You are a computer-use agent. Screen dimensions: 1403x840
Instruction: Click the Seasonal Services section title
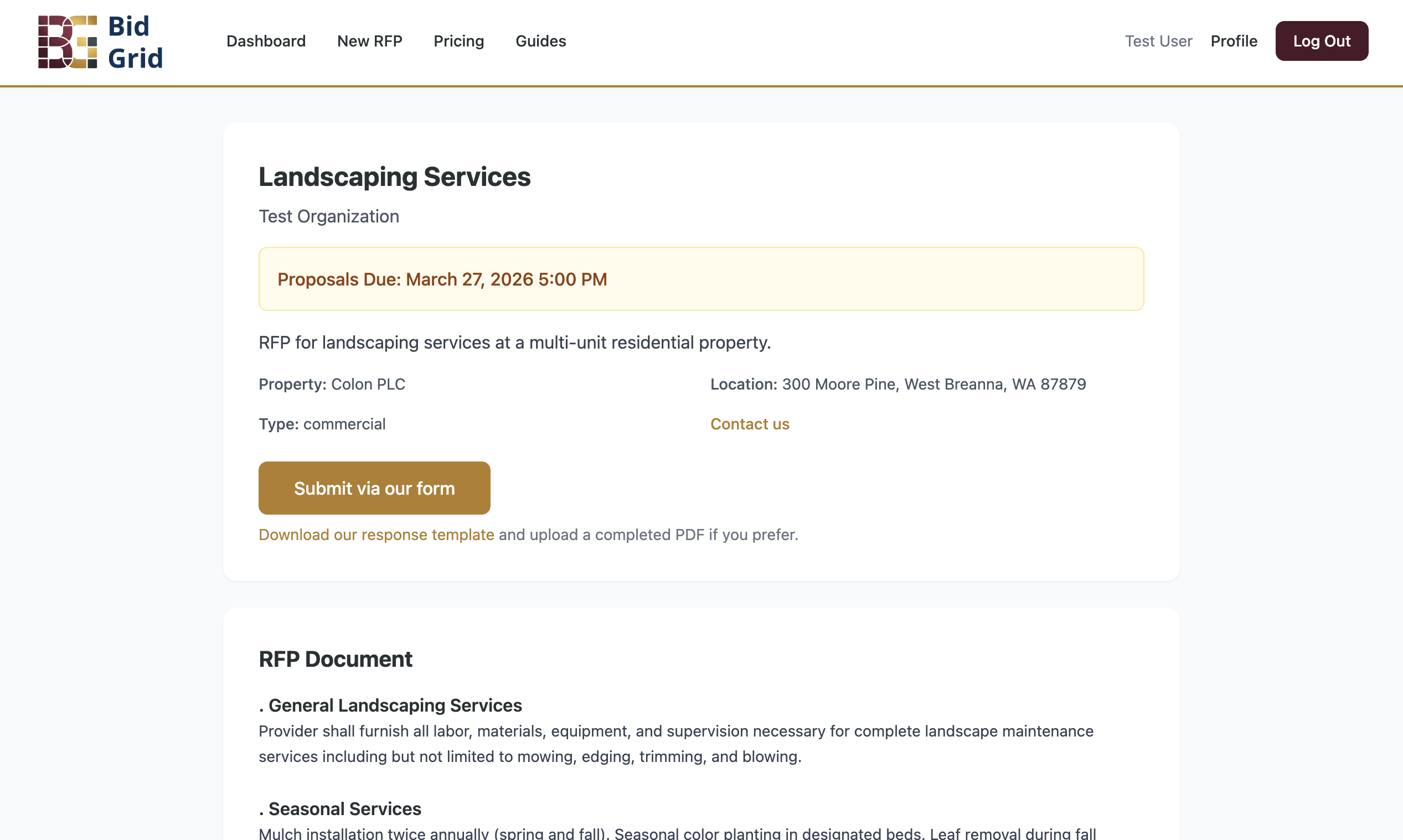tap(339, 808)
